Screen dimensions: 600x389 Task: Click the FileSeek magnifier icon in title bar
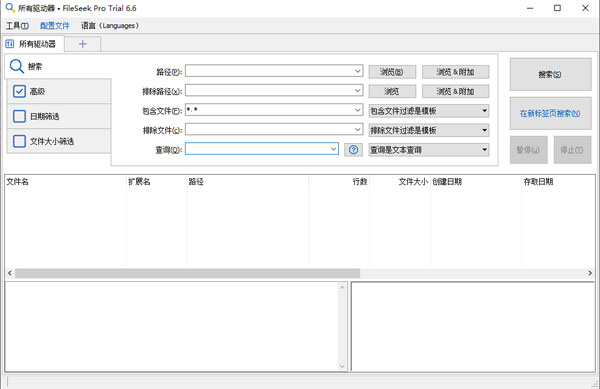10,8
